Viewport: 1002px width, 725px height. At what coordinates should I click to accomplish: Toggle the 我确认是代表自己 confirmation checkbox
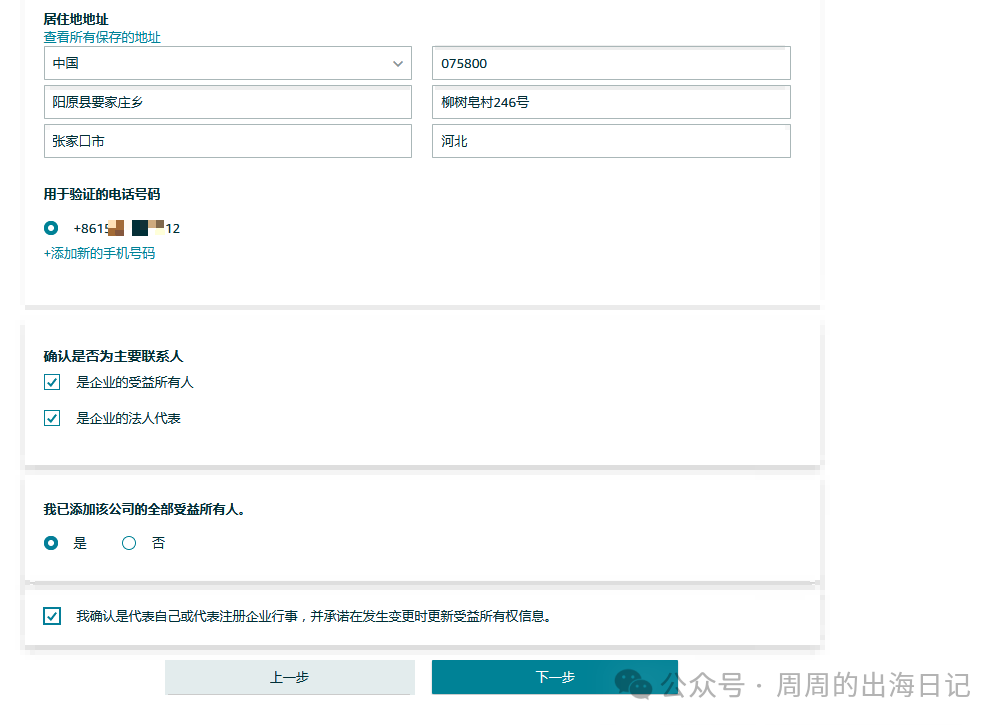tap(52, 616)
